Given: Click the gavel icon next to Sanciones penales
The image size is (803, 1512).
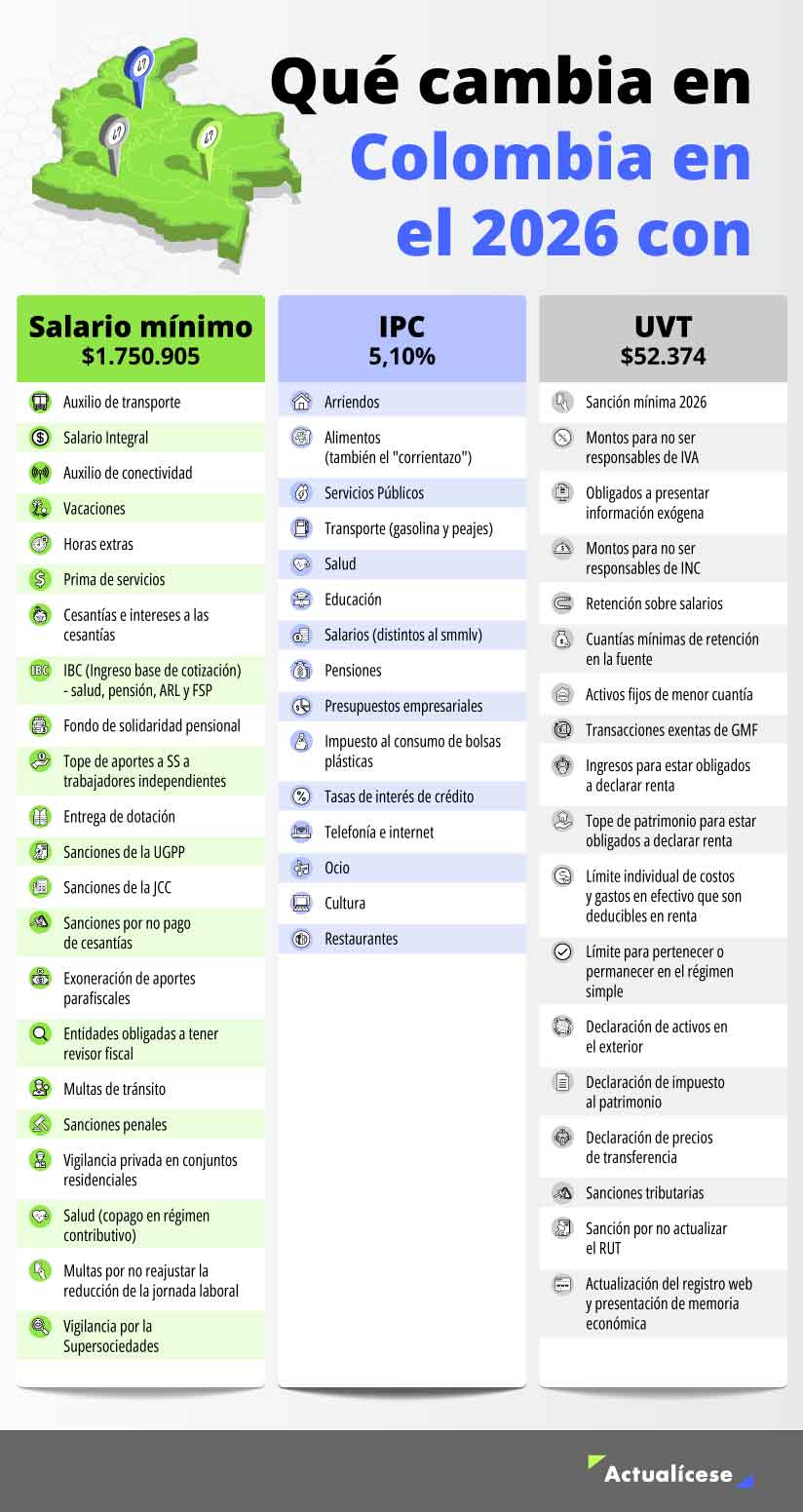Looking at the screenshot, I should [x=40, y=1124].
